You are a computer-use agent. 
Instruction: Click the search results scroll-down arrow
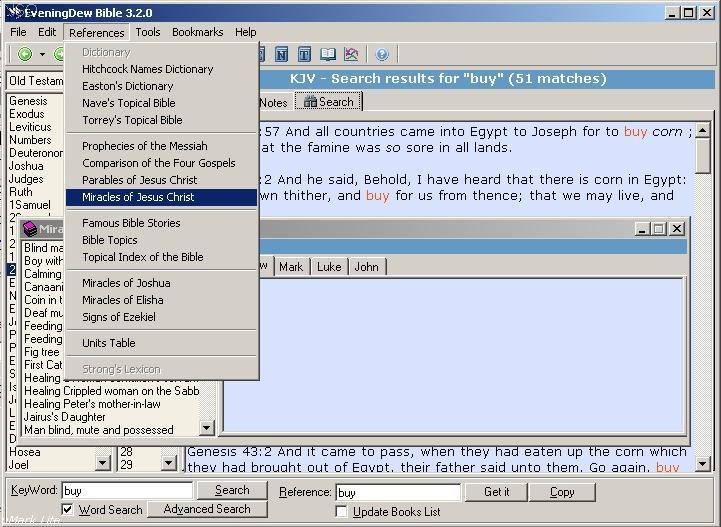[702, 464]
